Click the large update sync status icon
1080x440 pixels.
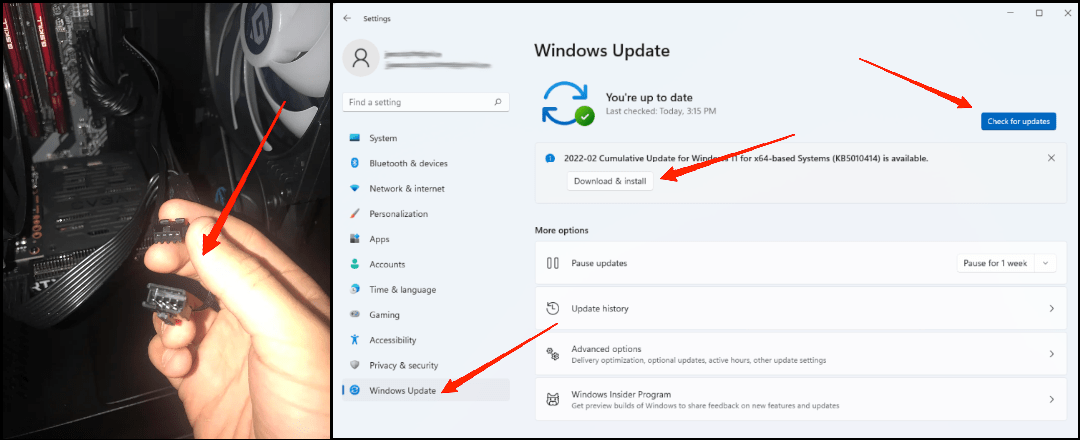point(567,103)
